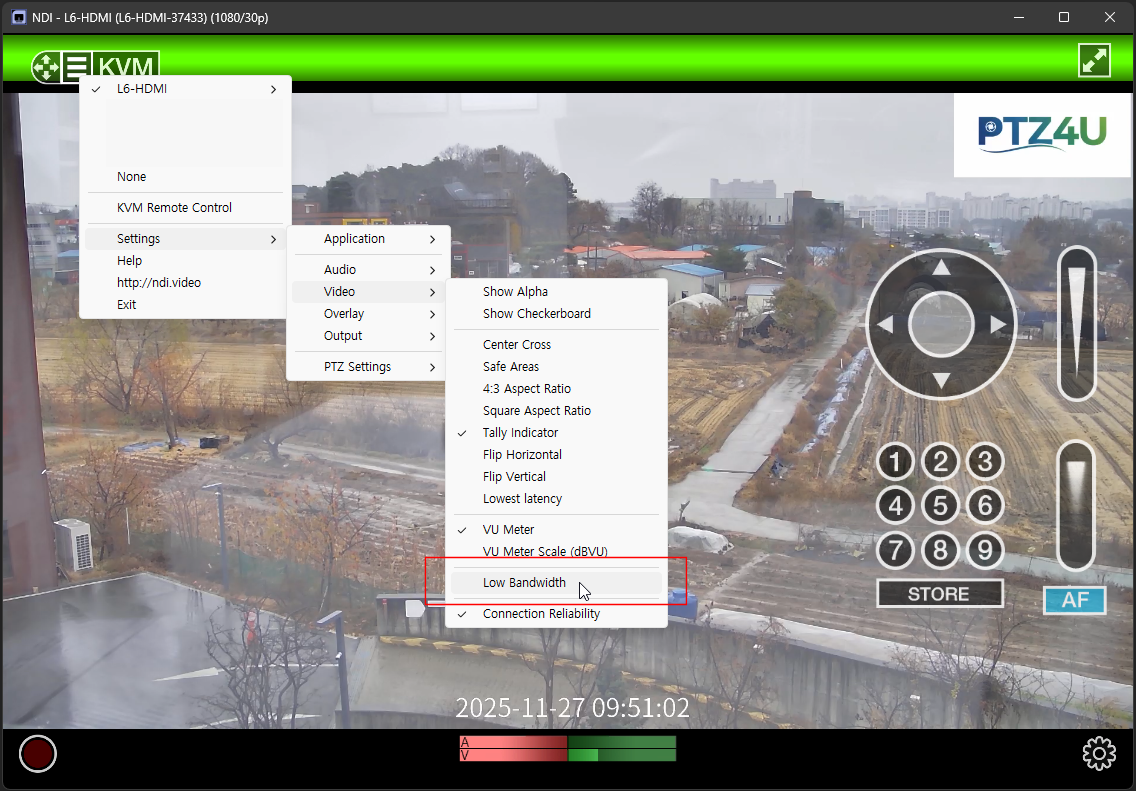
Task: Expand the Application submenu
Action: pos(369,238)
